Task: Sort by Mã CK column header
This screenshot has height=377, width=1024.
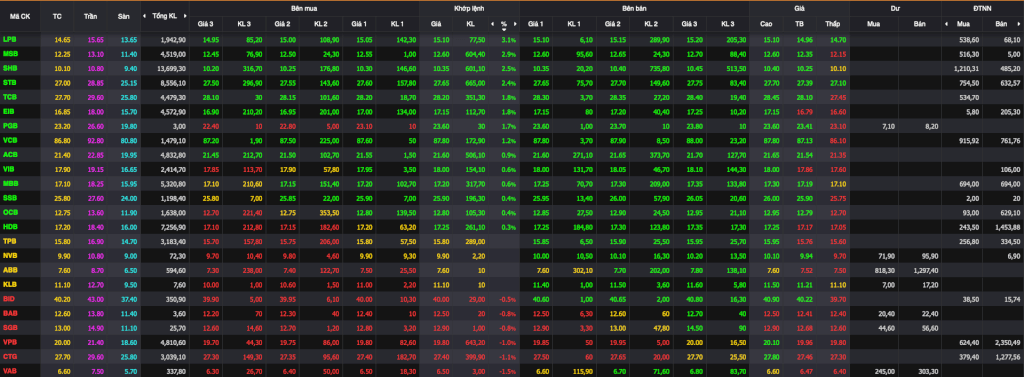Action: 20,16
